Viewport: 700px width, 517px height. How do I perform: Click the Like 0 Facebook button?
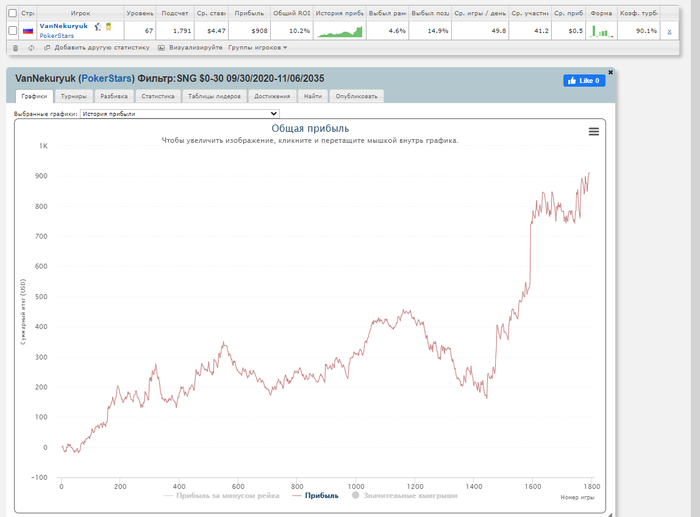point(584,81)
